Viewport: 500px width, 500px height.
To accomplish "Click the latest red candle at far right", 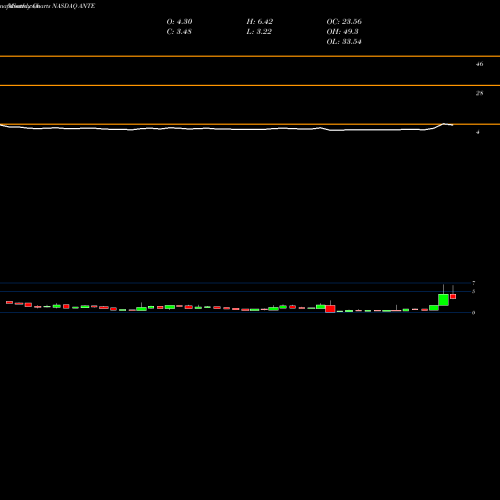I will [453, 296].
